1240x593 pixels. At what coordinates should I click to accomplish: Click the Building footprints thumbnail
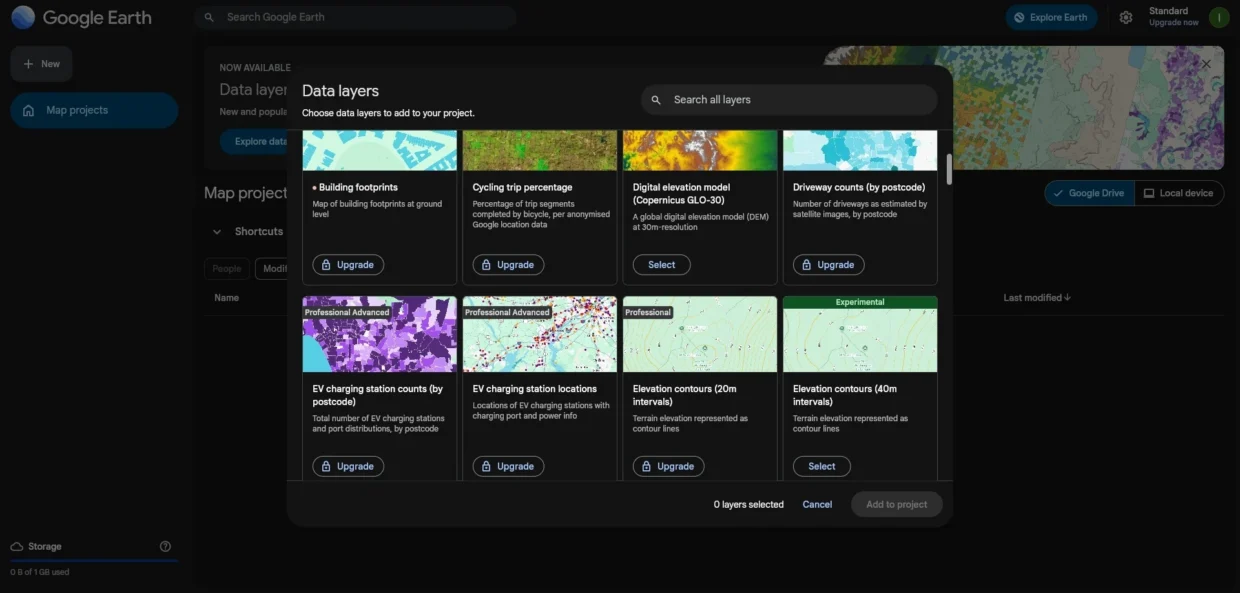click(x=380, y=150)
